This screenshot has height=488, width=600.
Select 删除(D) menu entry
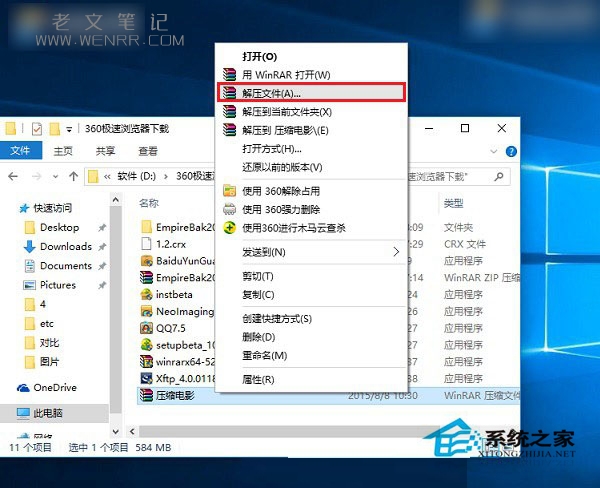[x=258, y=337]
